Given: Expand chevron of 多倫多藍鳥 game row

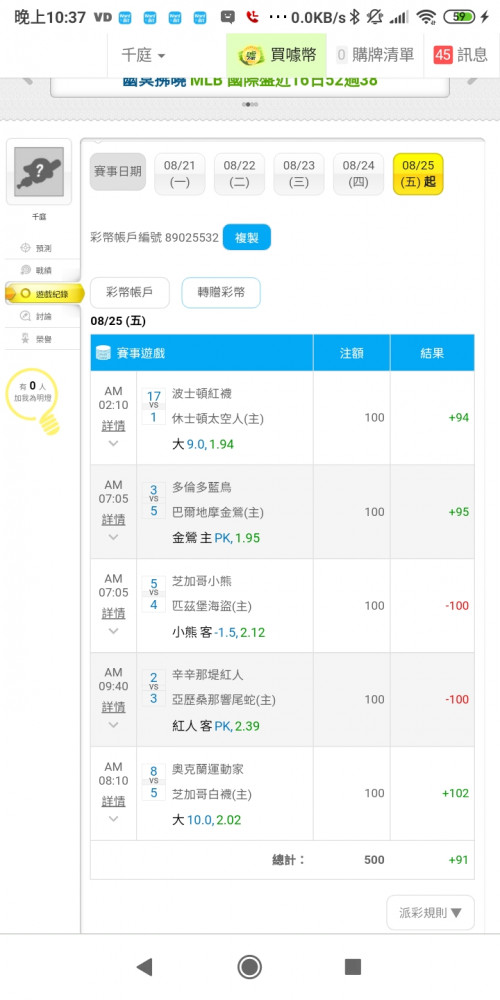Looking at the screenshot, I should 114,538.
